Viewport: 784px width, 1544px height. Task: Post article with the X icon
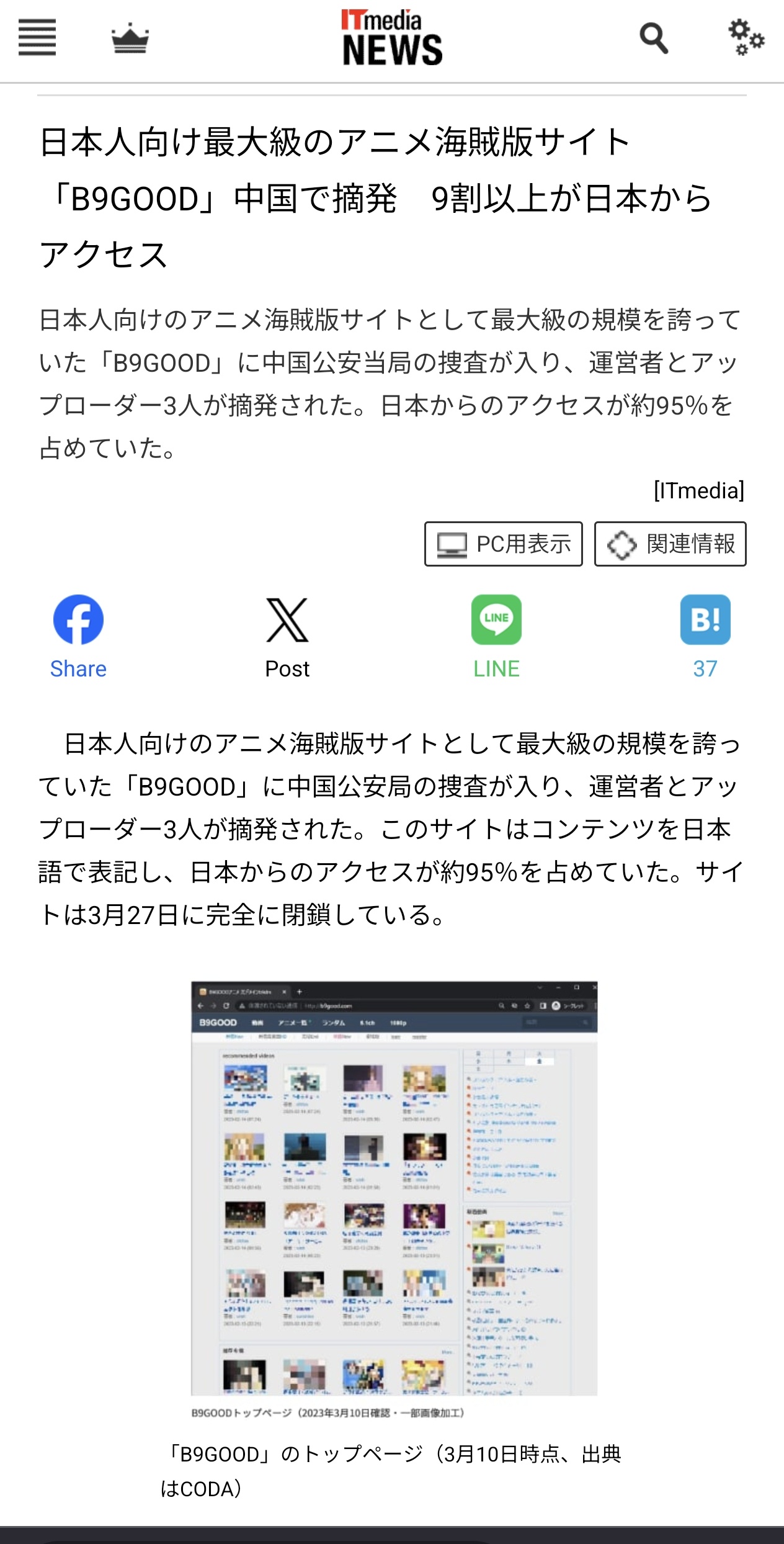(x=287, y=620)
